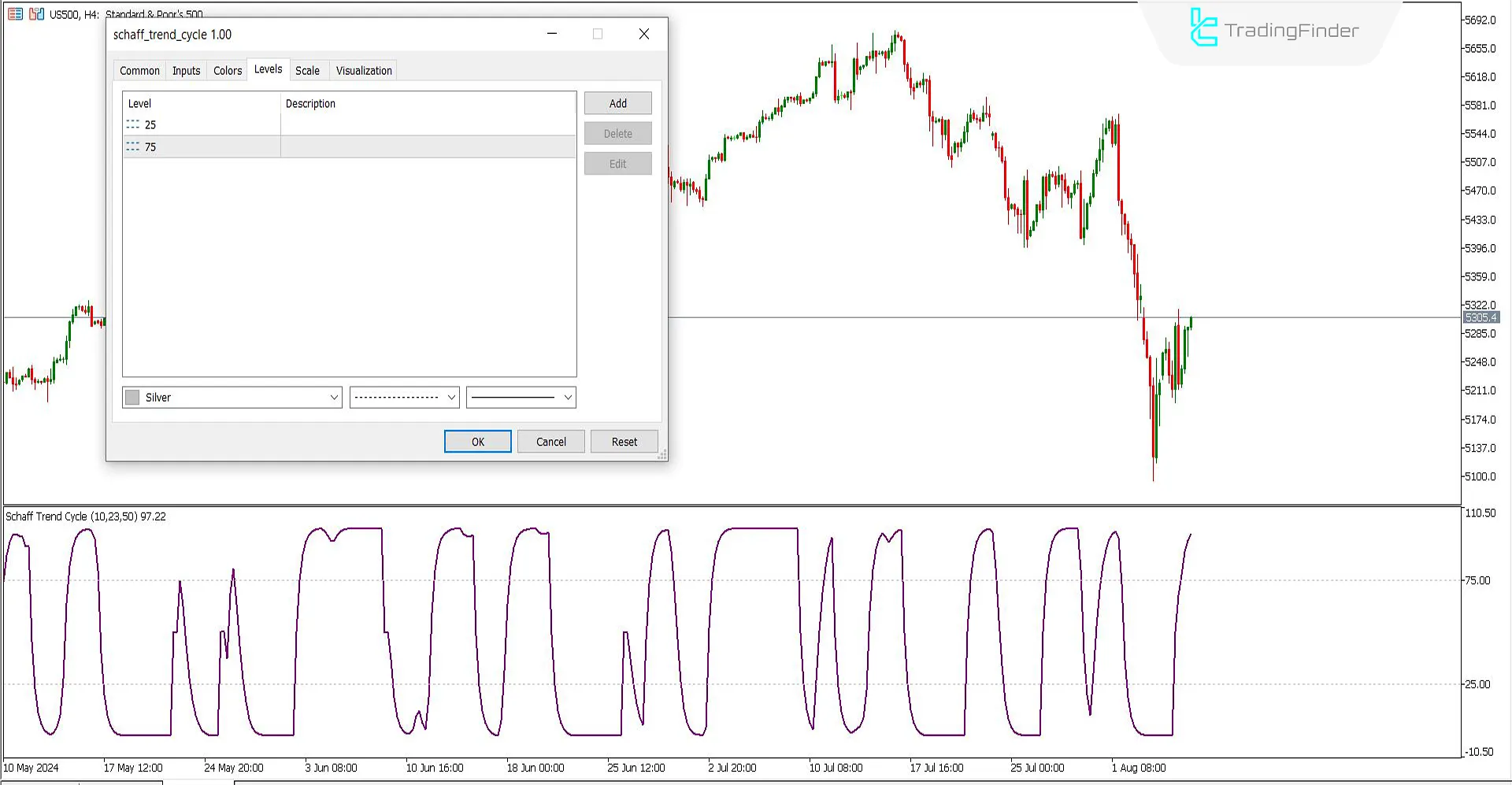
Task: Confirm the dialog with OK
Action: pos(477,442)
